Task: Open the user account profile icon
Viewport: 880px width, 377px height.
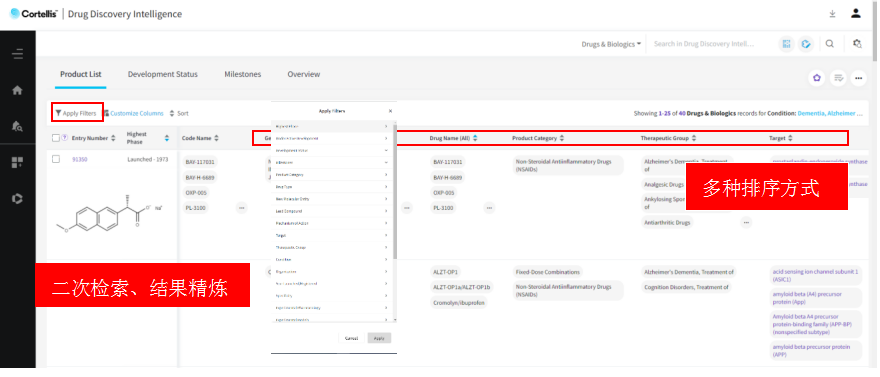Action: pyautogui.click(x=855, y=13)
